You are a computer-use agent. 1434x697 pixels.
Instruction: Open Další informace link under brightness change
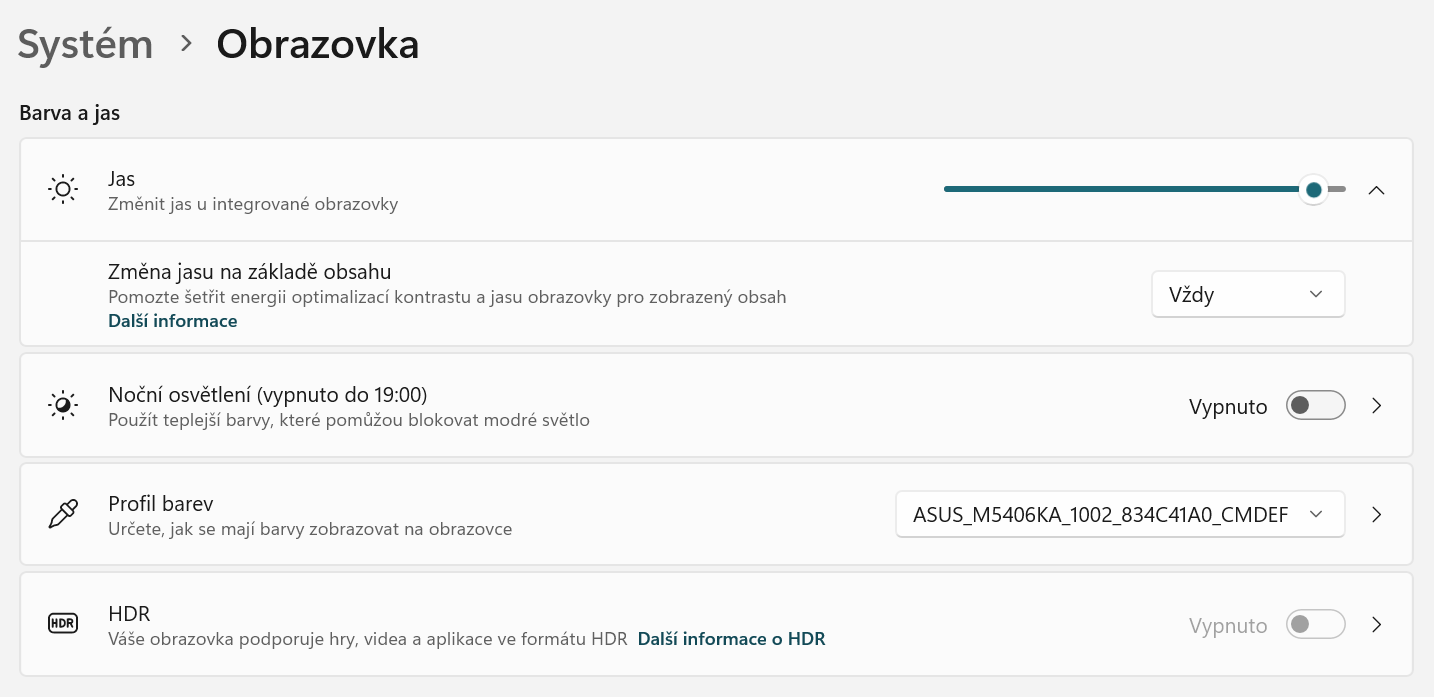pyautogui.click(x=173, y=321)
